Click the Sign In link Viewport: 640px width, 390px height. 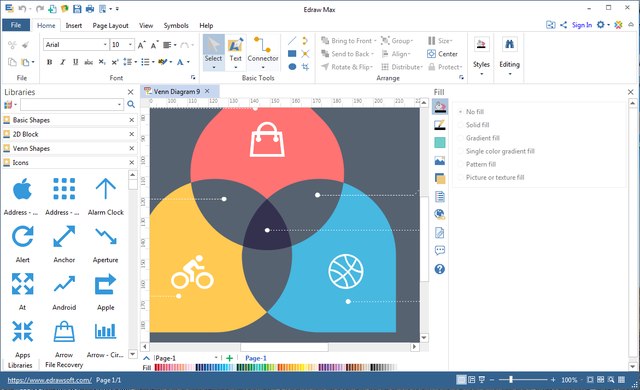click(x=582, y=25)
